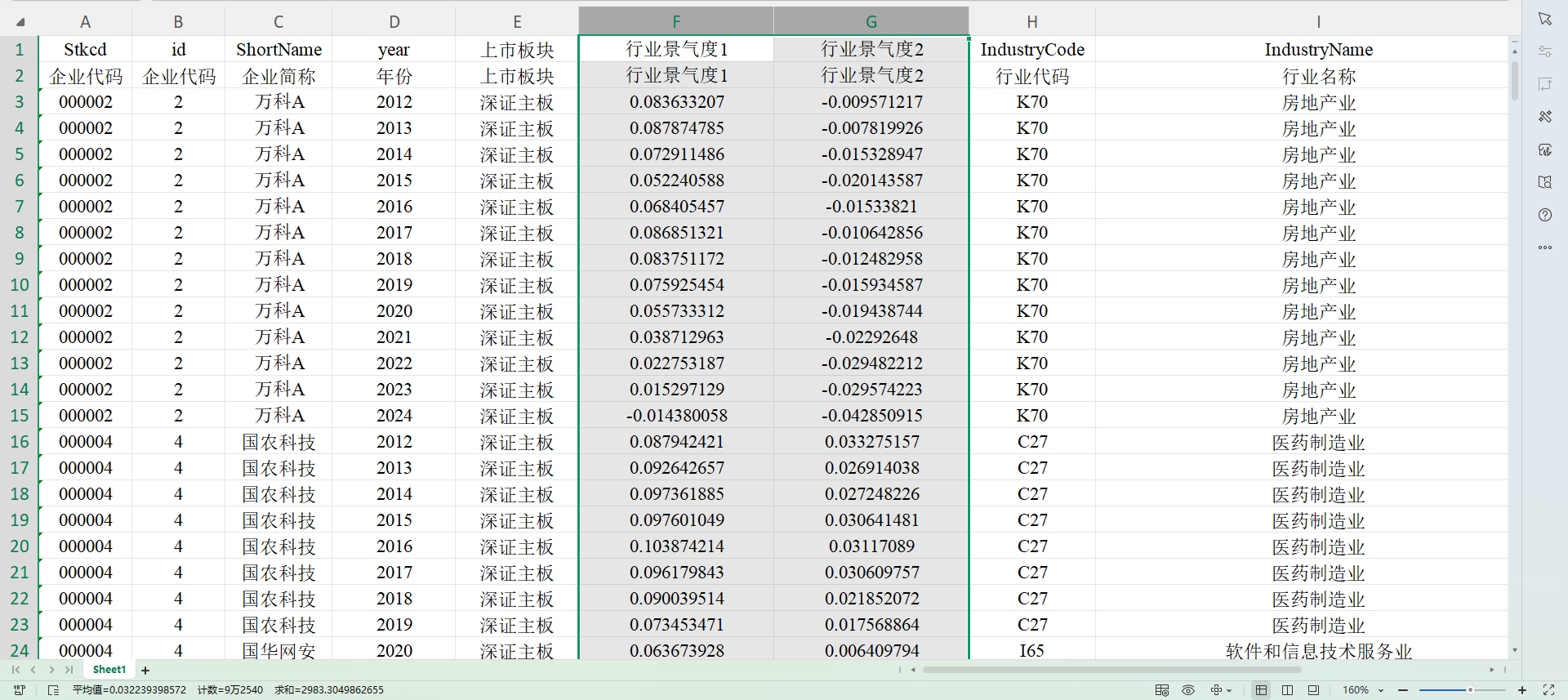Image resolution: width=1568 pixels, height=700 pixels.
Task: Enter full screen mode from status bar
Action: 1548,690
